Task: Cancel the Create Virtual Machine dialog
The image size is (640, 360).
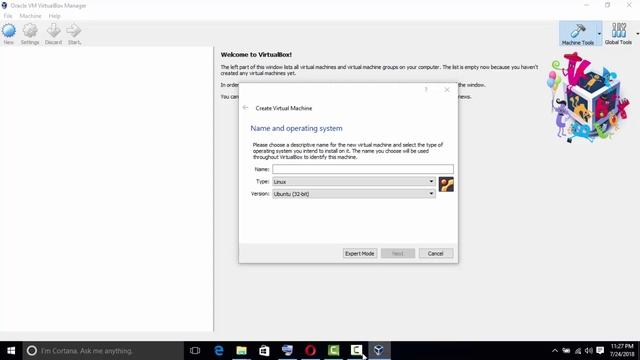Action: click(436, 253)
